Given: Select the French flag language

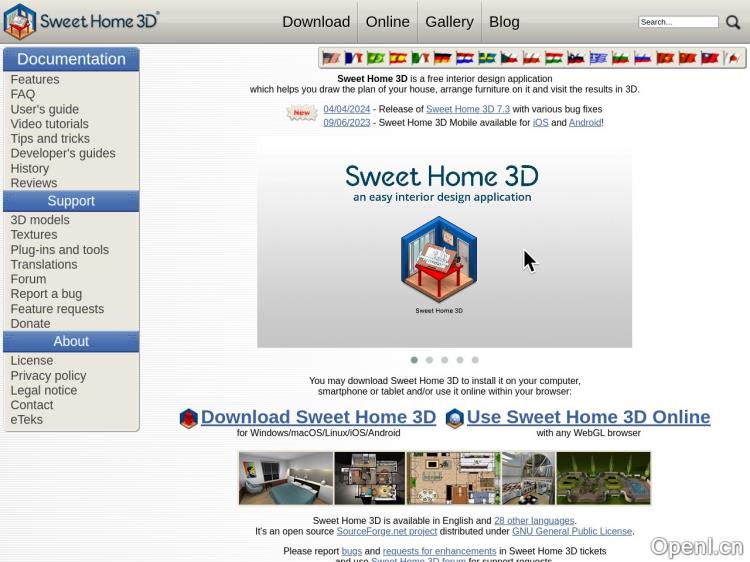Looking at the screenshot, I should tap(353, 58).
